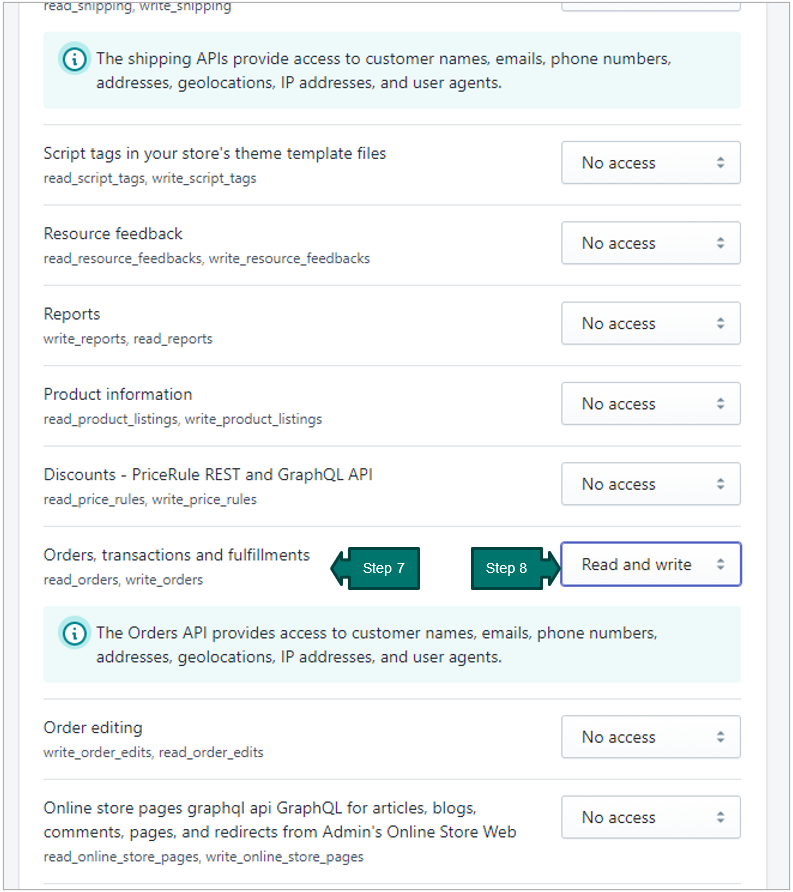Screen dimensions: 793x892
Task: Open the Reports access dropdown
Action: [651, 323]
